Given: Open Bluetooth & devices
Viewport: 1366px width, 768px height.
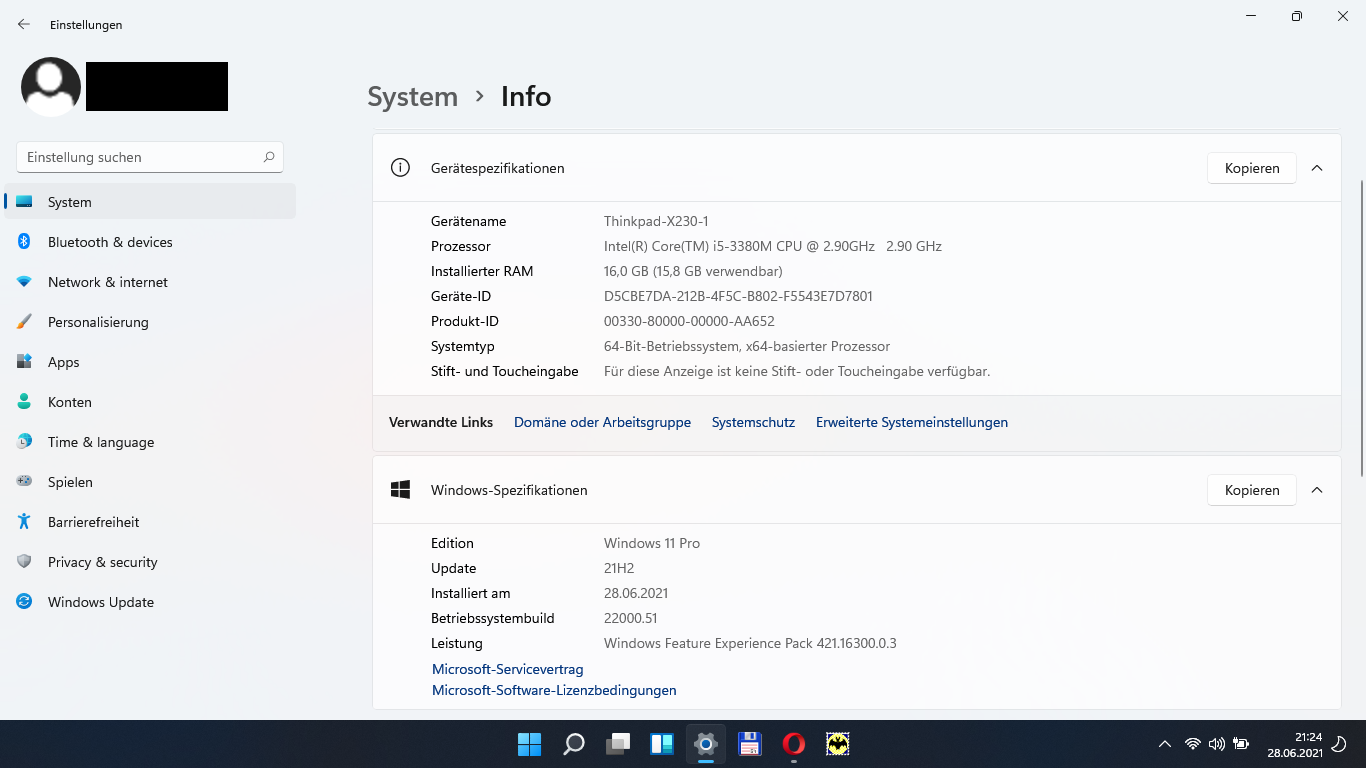Looking at the screenshot, I should coord(150,242).
